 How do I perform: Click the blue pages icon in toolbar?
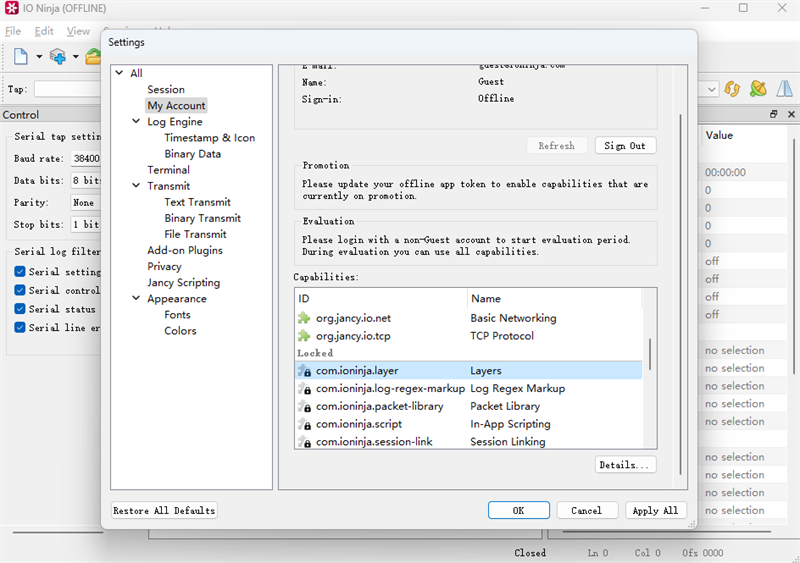785,89
